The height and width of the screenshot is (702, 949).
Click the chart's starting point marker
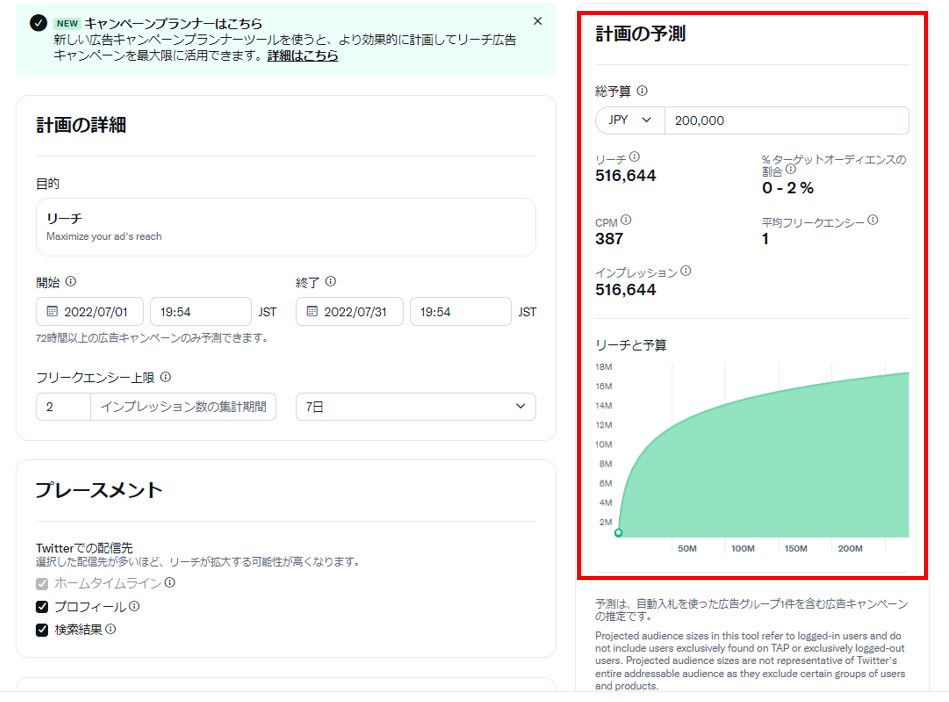618,533
